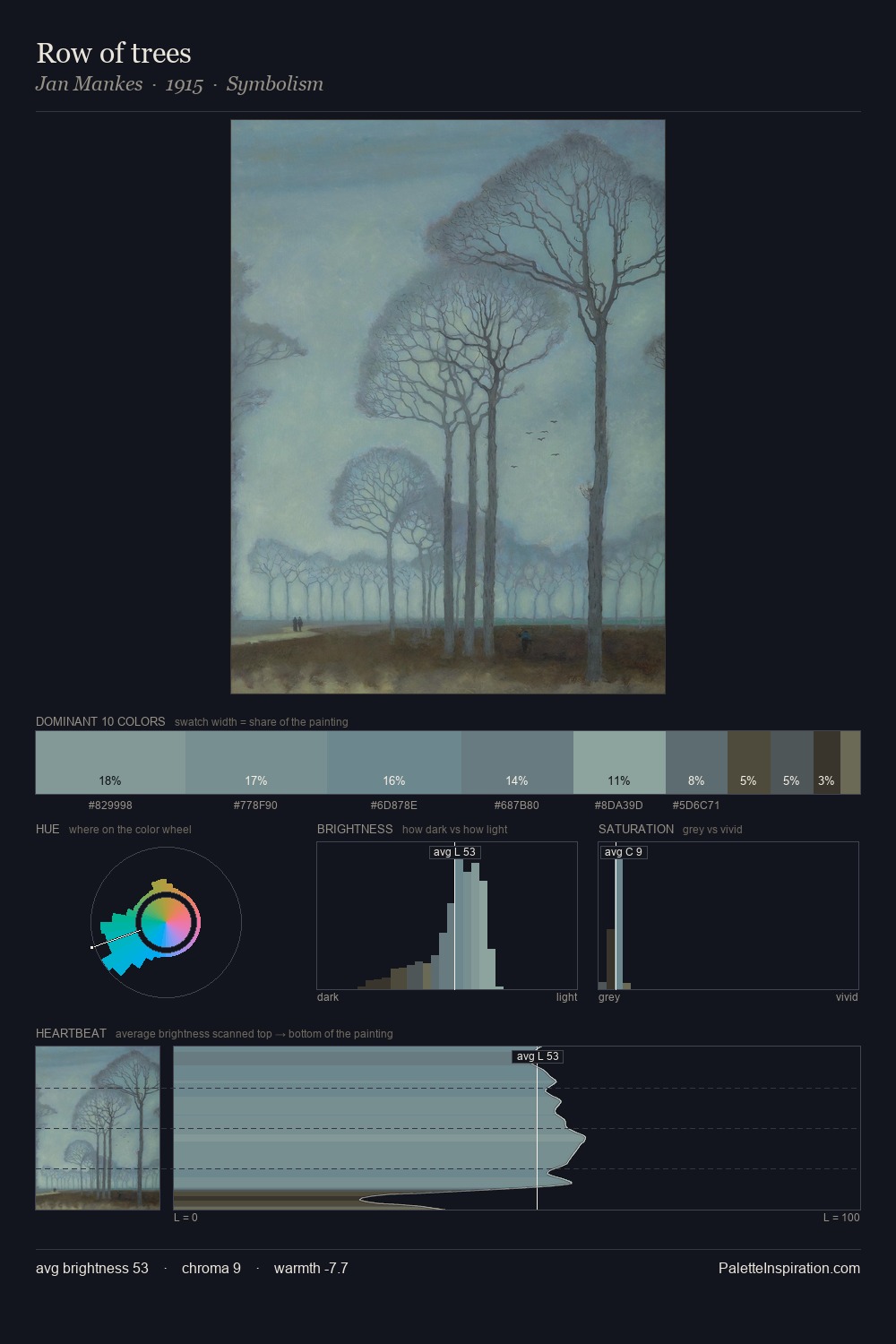Click the year '1915'
This screenshot has width=896, height=1344.
pos(185,84)
